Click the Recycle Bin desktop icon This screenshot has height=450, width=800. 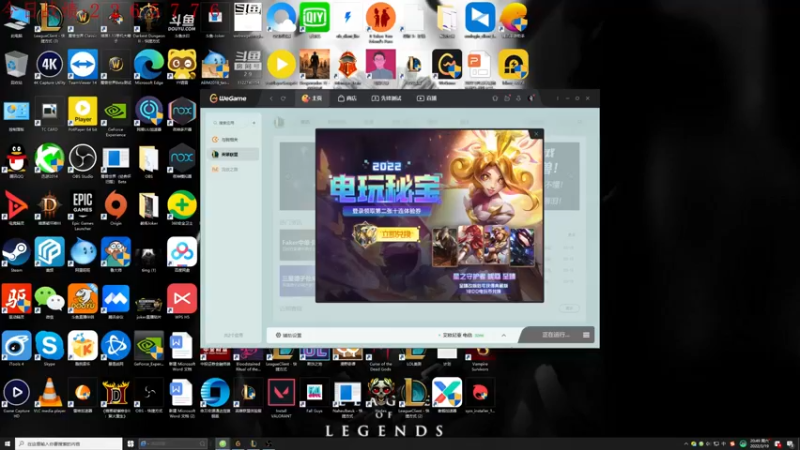click(x=16, y=67)
